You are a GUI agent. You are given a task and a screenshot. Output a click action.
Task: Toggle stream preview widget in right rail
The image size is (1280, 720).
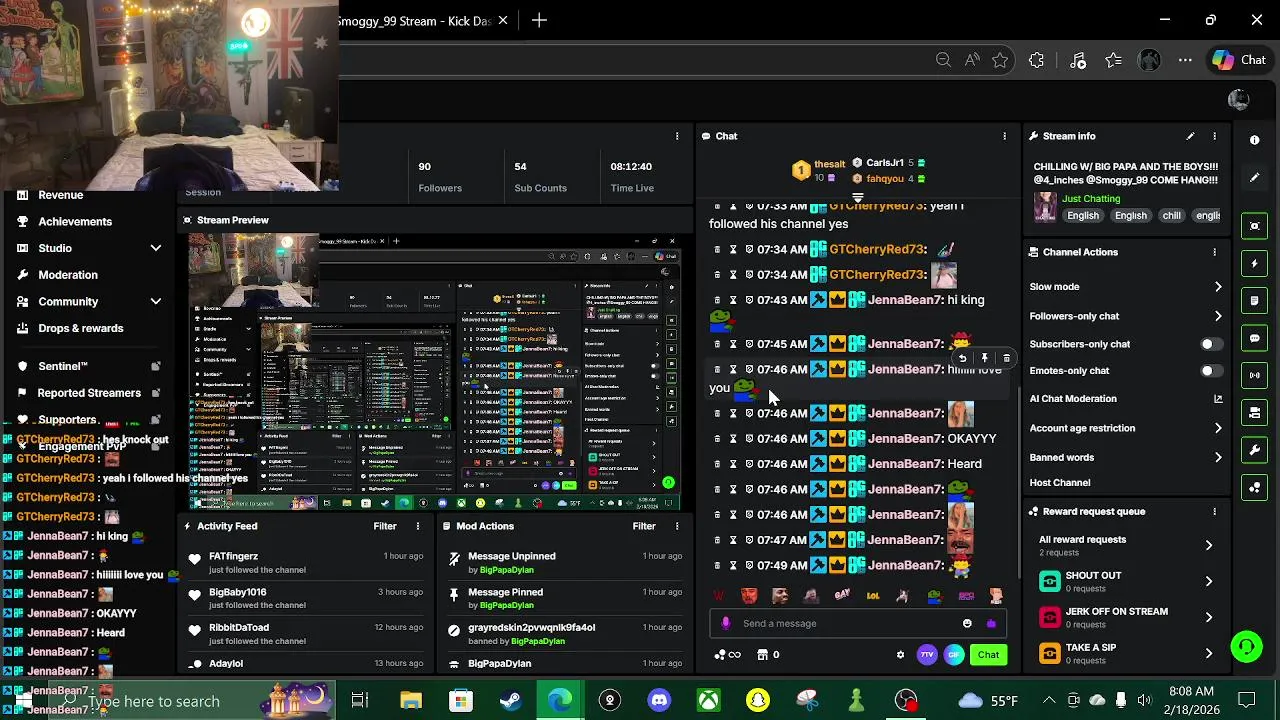pos(1255,226)
